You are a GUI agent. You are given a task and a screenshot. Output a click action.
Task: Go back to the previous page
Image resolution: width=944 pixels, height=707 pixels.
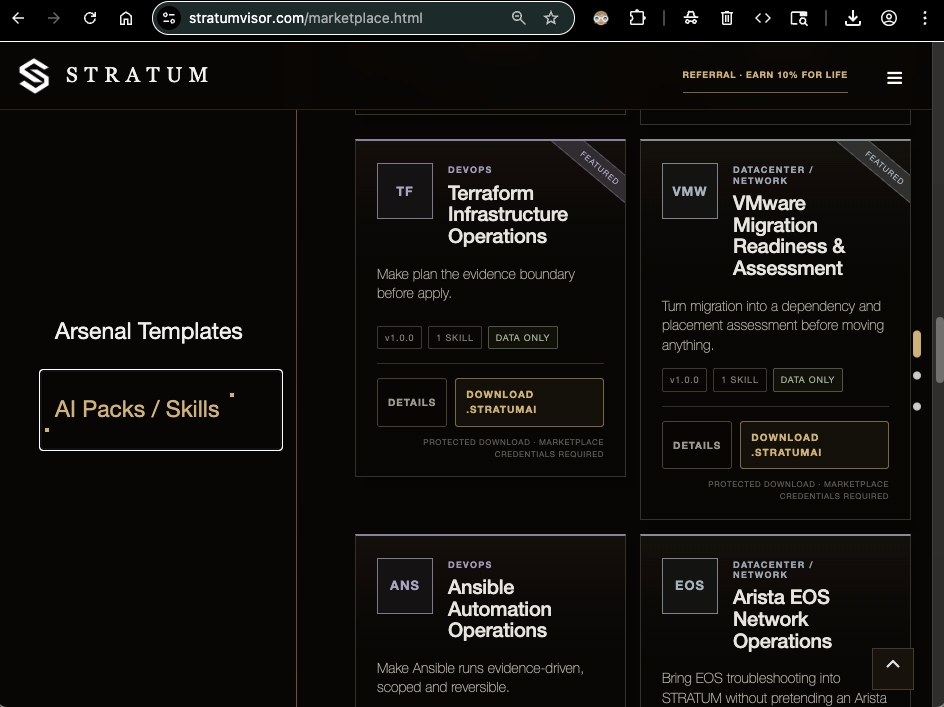click(x=18, y=18)
